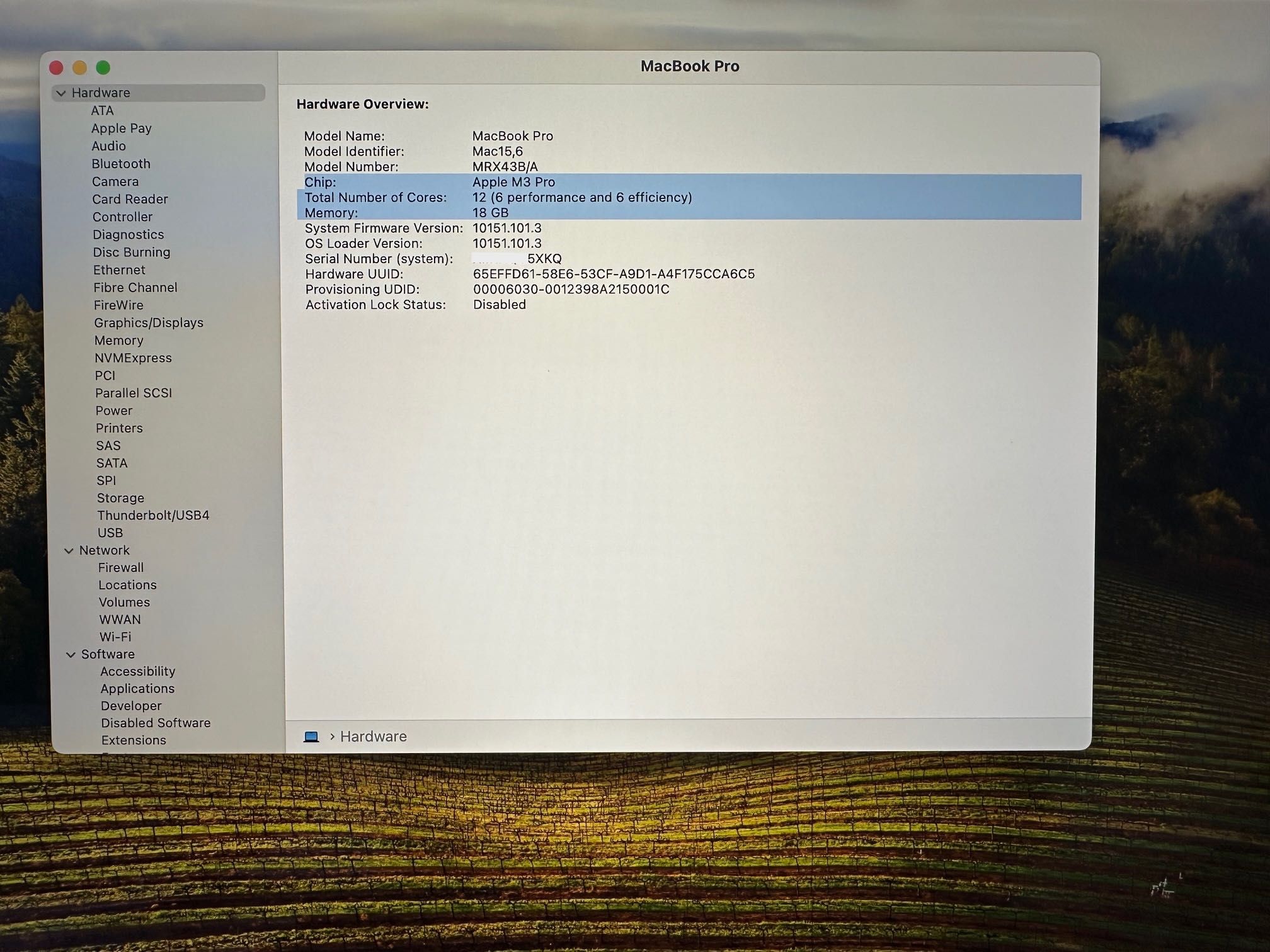Open the Ethernet sidebar entry
The image size is (1270, 952).
119,269
